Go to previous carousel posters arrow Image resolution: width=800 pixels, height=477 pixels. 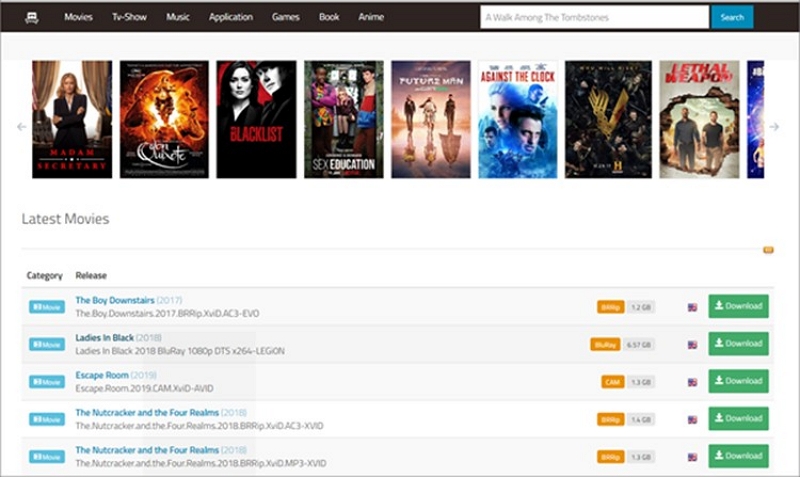click(x=21, y=127)
